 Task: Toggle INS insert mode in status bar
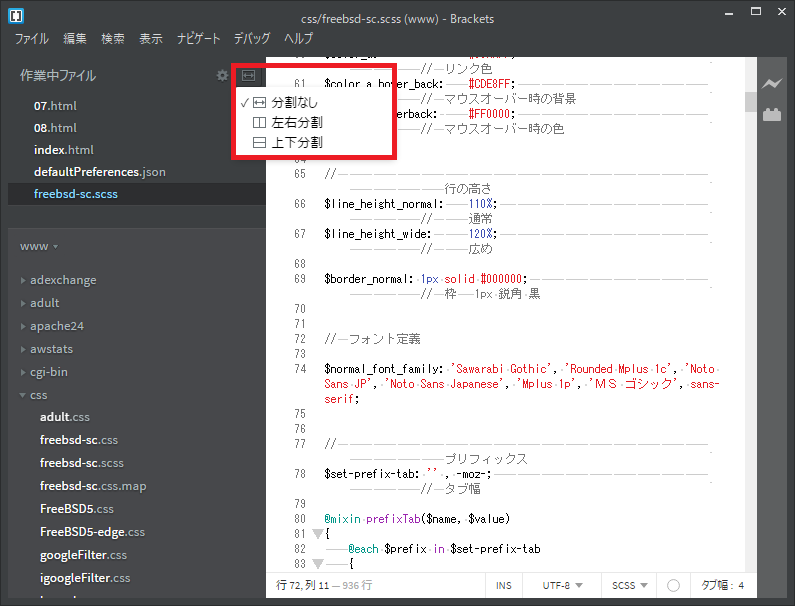click(x=503, y=585)
